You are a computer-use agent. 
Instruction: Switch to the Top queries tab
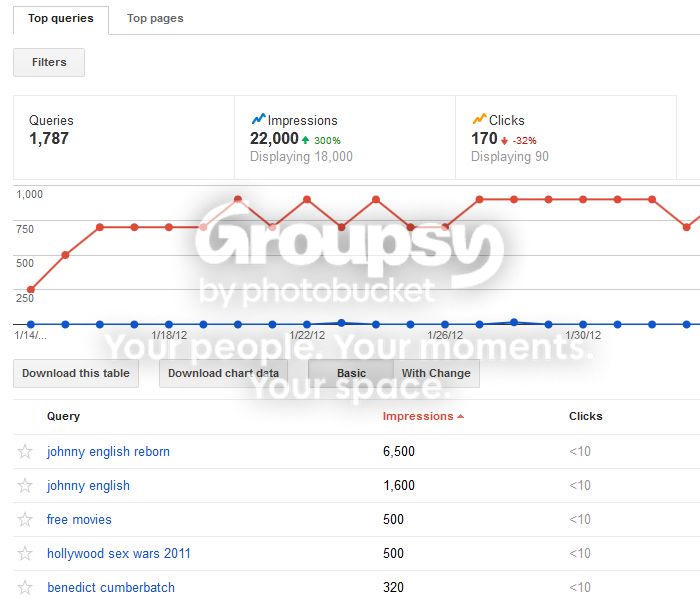[x=61, y=20]
